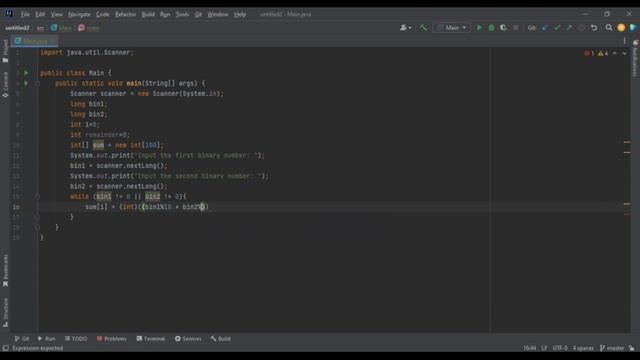Open the Structure tool window from the sidebar
640x360 pixels.
click(5, 312)
